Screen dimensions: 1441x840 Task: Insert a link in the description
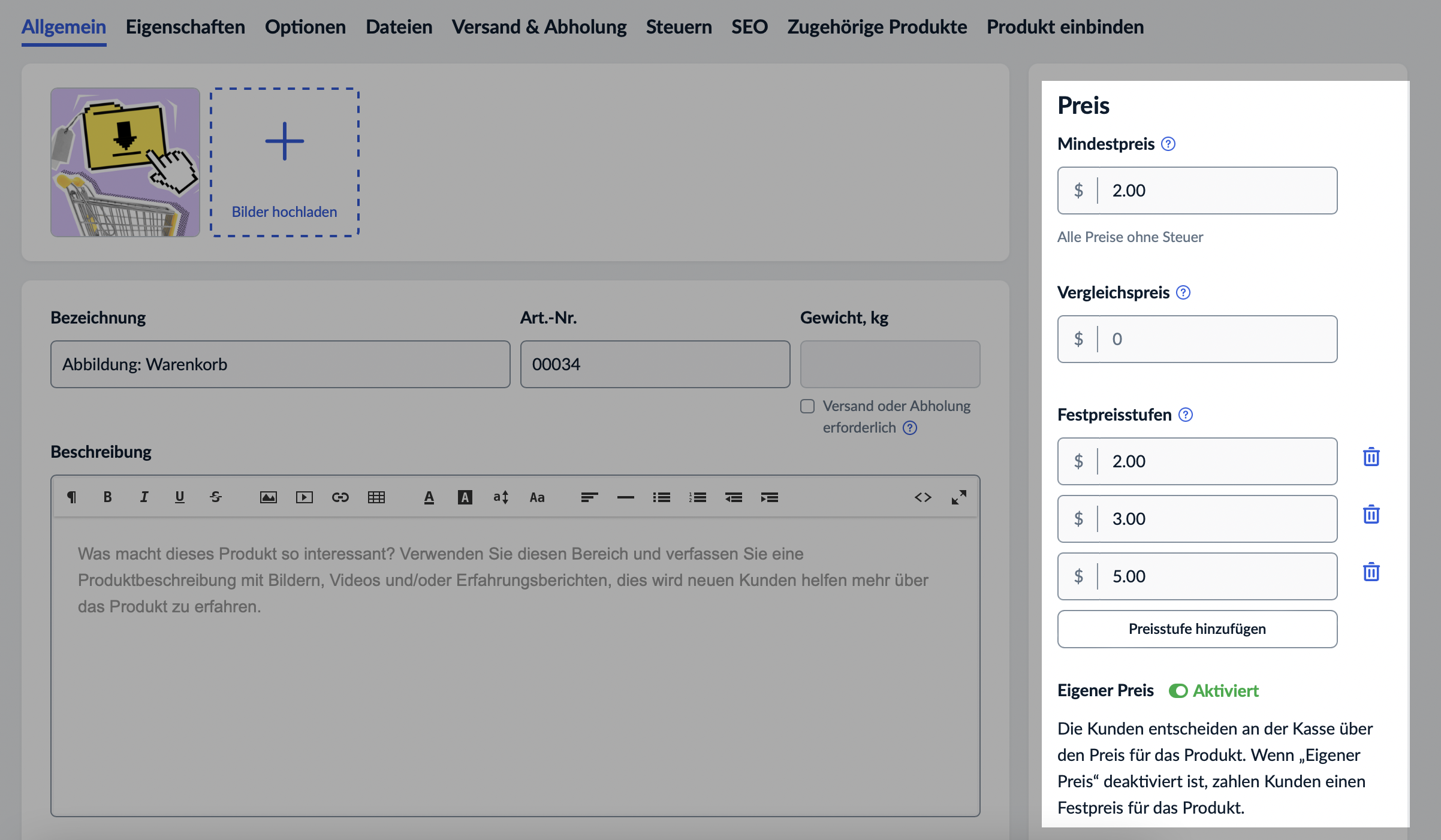[x=340, y=497]
